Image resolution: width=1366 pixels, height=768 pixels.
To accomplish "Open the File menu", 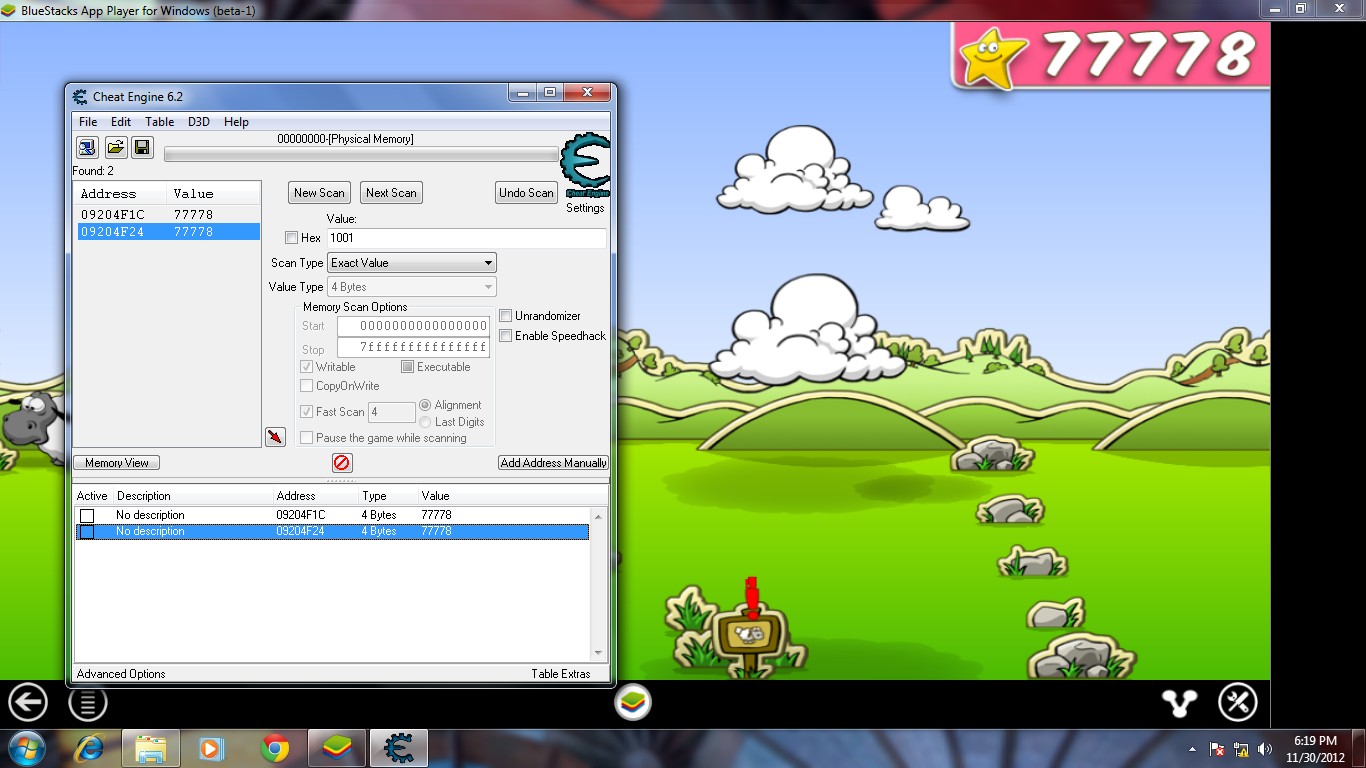I will pyautogui.click(x=88, y=122).
